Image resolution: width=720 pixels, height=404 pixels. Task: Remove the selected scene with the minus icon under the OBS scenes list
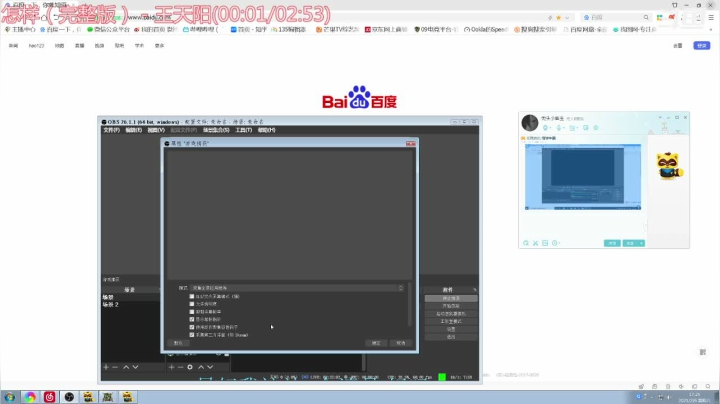[x=115, y=367]
